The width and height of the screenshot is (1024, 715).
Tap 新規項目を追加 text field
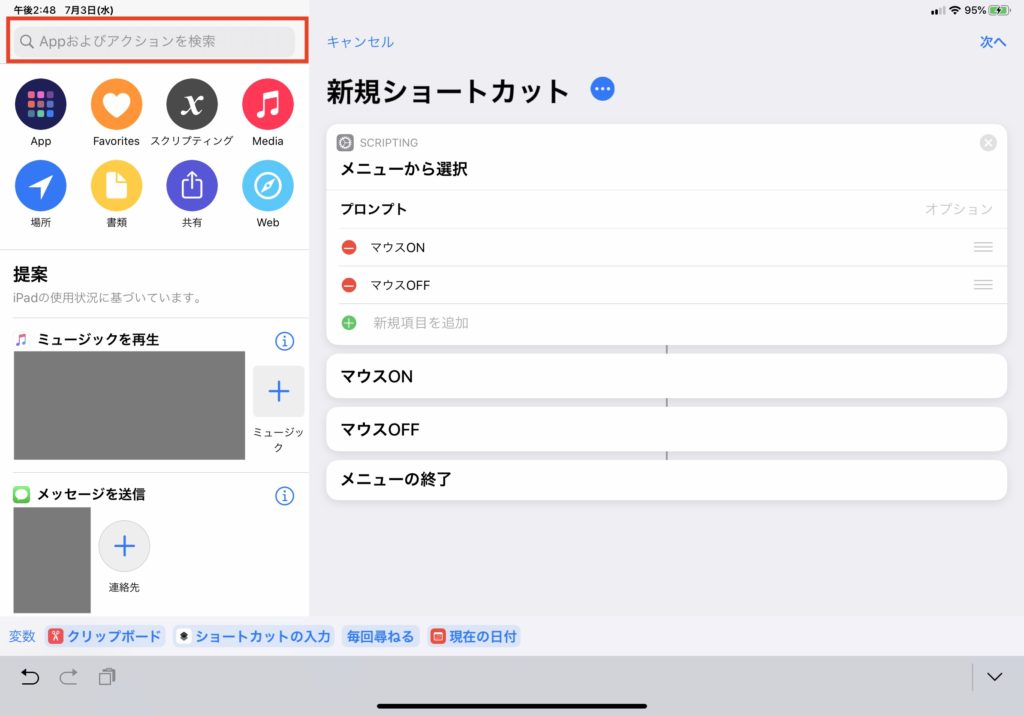pyautogui.click(x=421, y=323)
